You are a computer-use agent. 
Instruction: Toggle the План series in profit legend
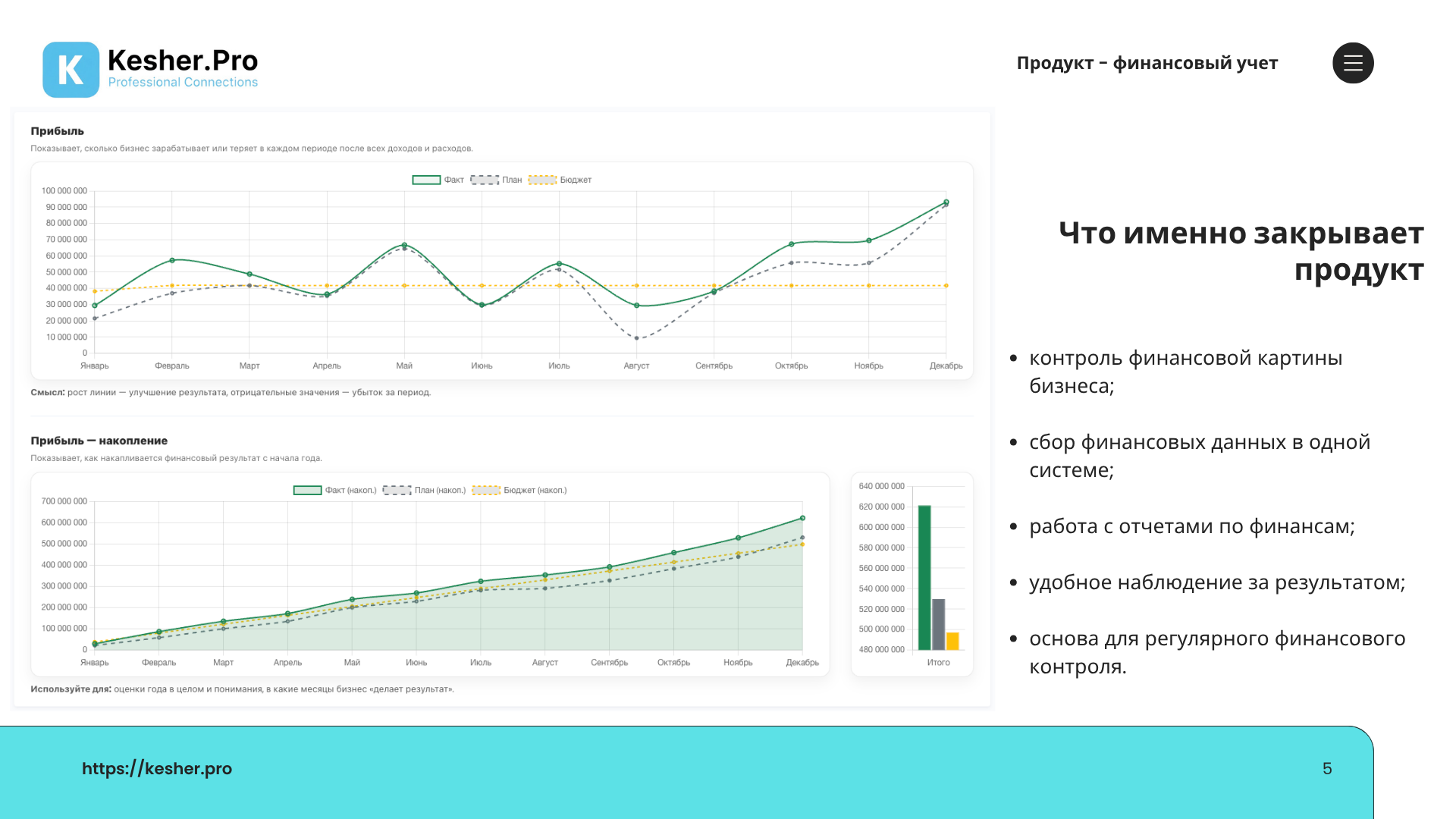click(496, 180)
